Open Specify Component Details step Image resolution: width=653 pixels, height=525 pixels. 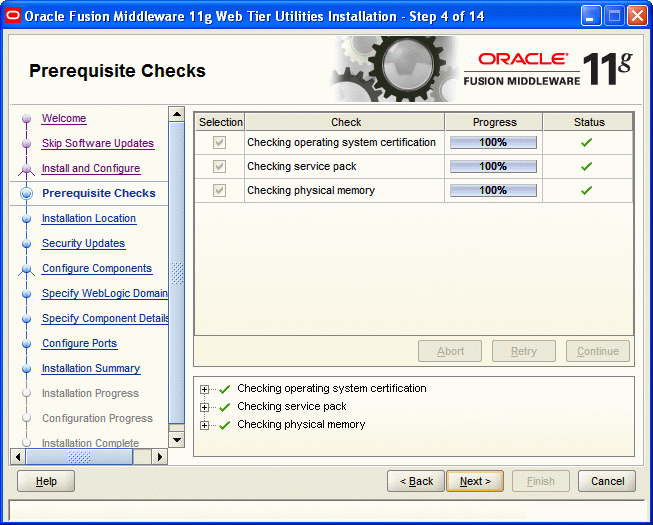105,318
